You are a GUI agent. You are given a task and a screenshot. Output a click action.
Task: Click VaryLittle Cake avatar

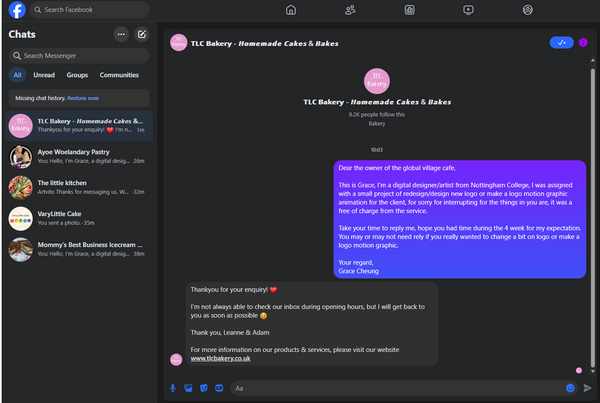(x=21, y=219)
